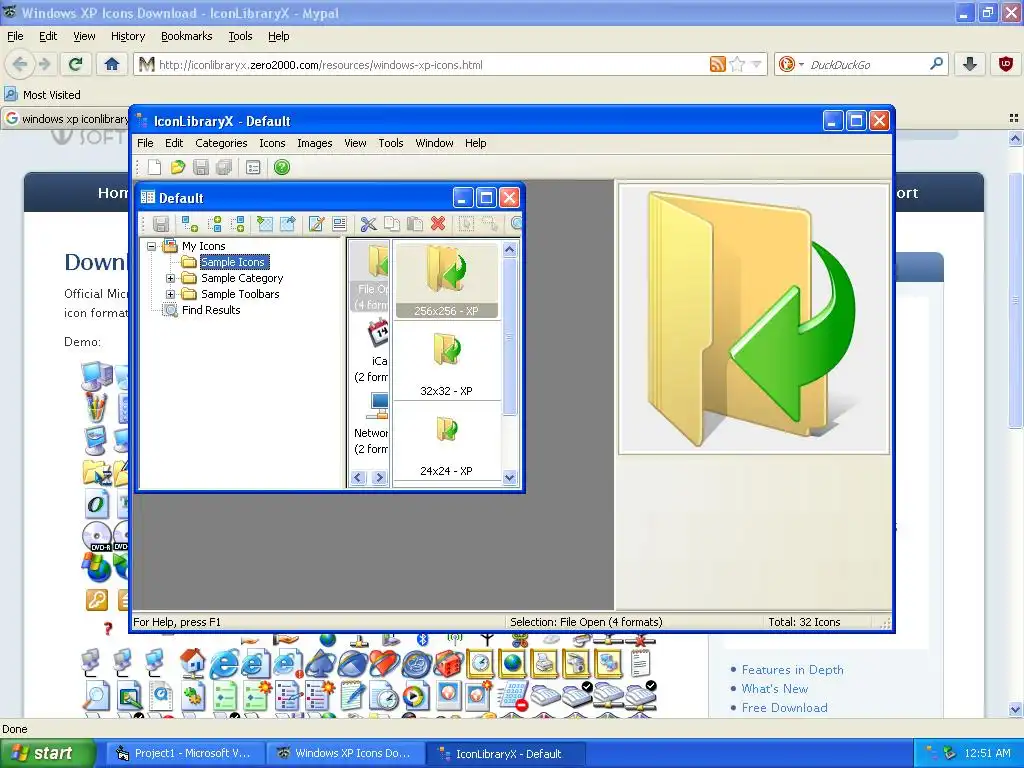This screenshot has width=1024, height=768.
Task: Open the Window menu in IconLibraryX
Action: (434, 143)
